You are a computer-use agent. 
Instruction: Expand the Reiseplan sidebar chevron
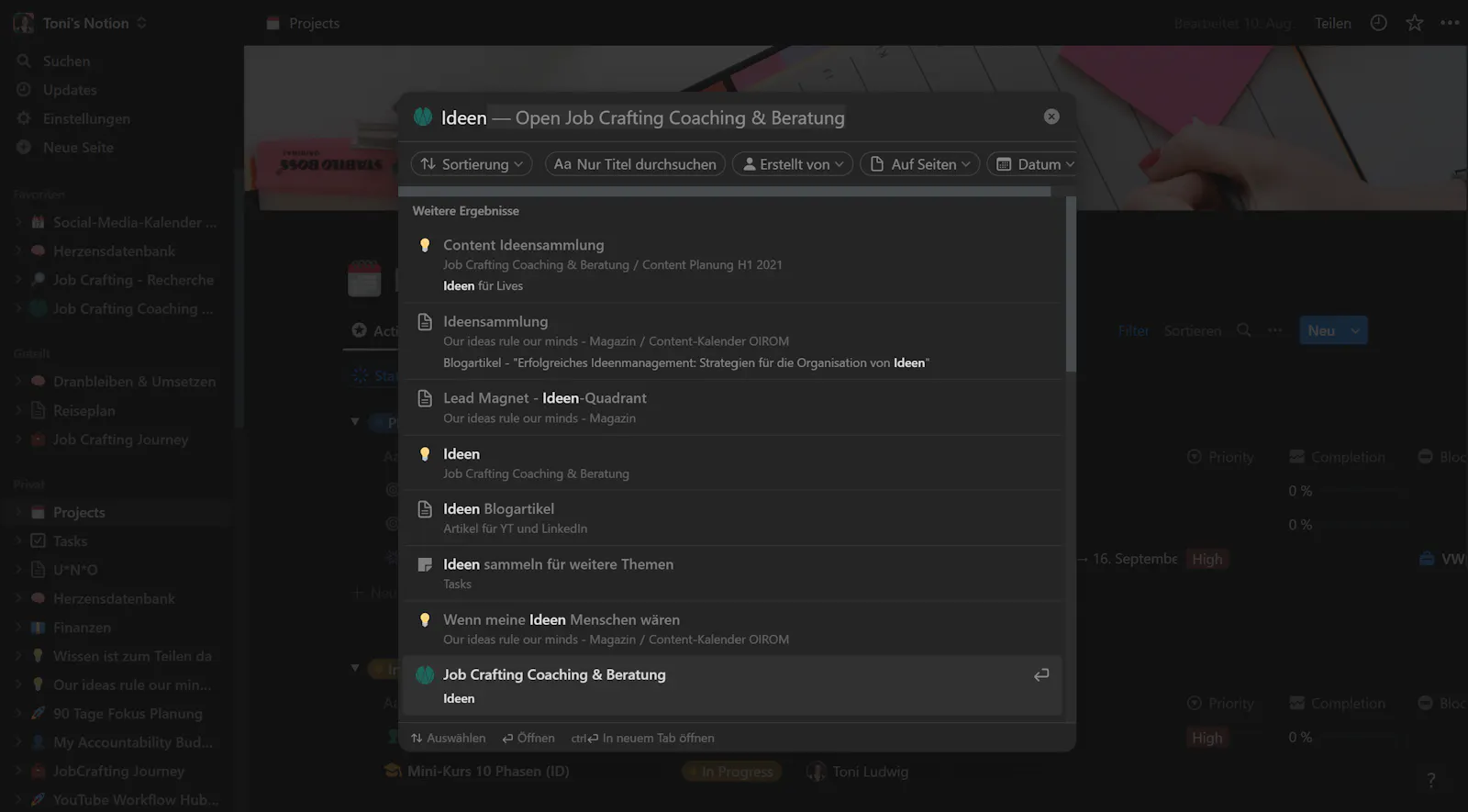(x=18, y=411)
